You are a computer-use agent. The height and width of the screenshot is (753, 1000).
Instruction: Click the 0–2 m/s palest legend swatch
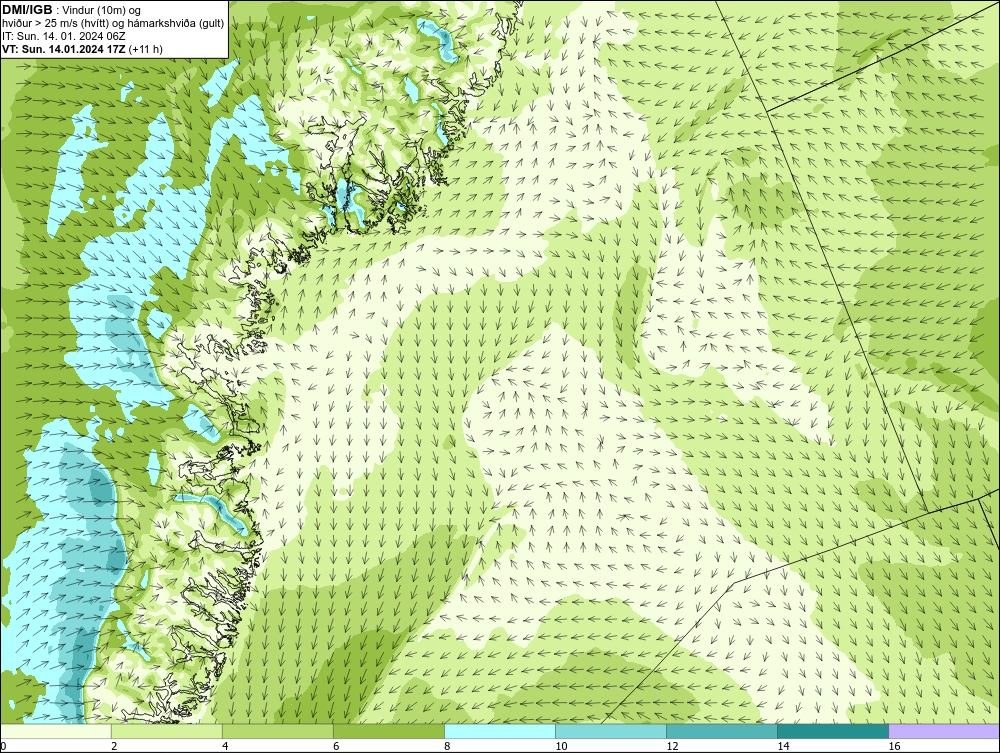(56, 731)
